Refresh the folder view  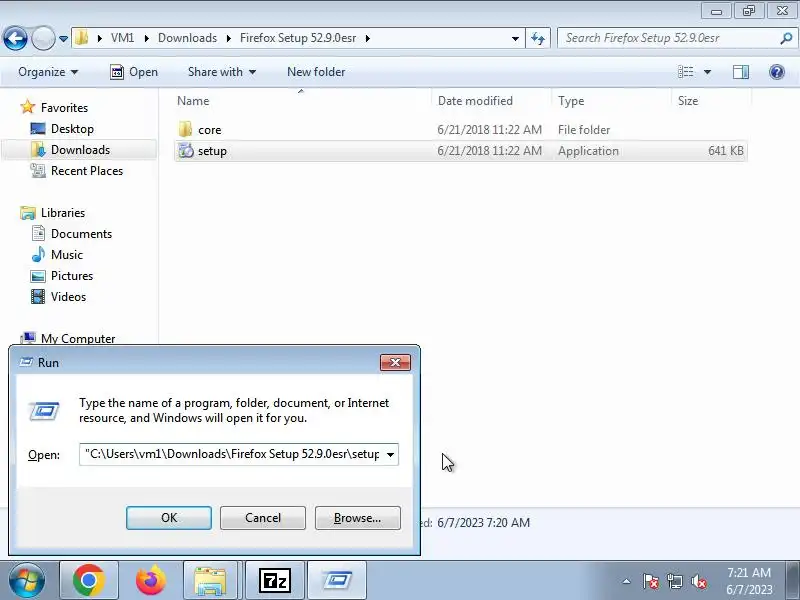point(538,38)
